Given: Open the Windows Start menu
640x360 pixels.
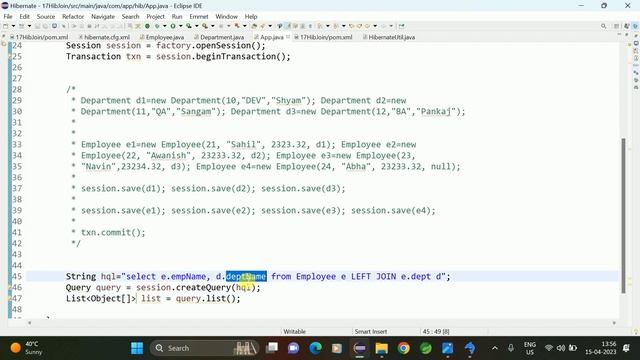Looking at the screenshot, I should (137, 348).
